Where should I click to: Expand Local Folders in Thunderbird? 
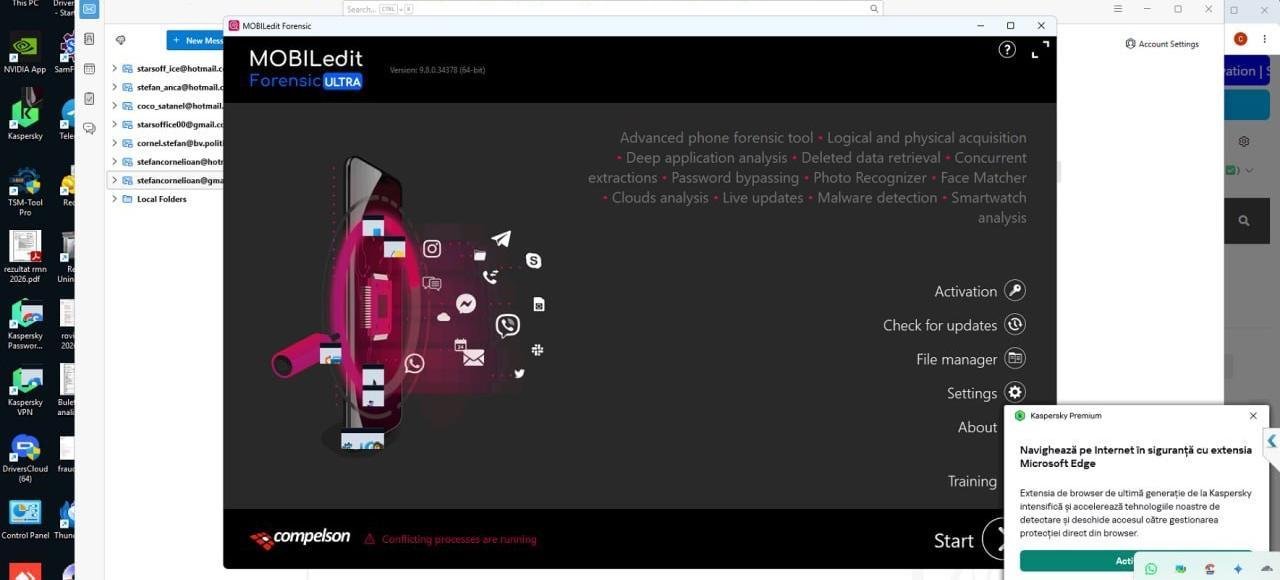[115, 199]
